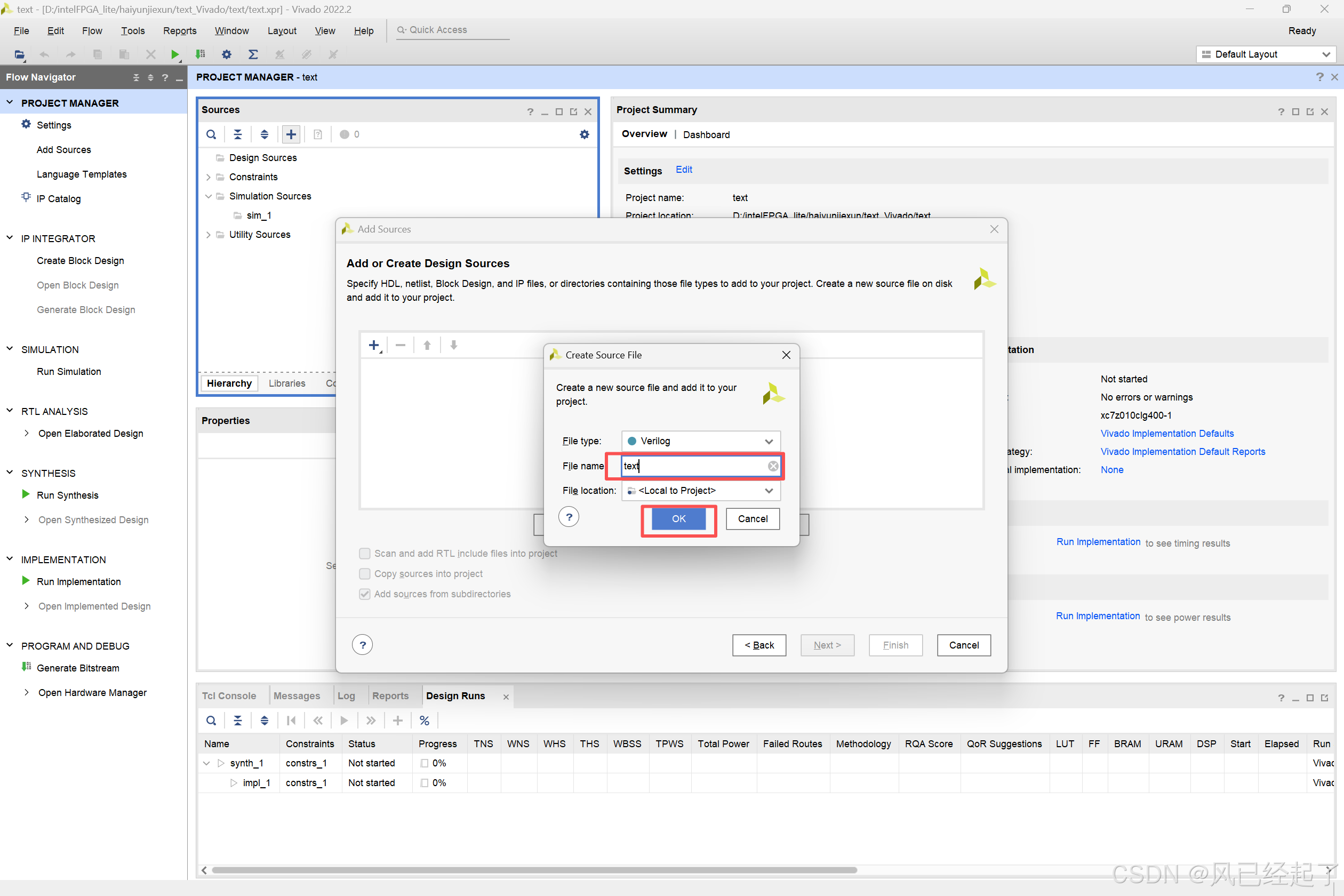Image resolution: width=1344 pixels, height=896 pixels.
Task: Toggle Scan and add RTL include files checkbox
Action: point(365,553)
